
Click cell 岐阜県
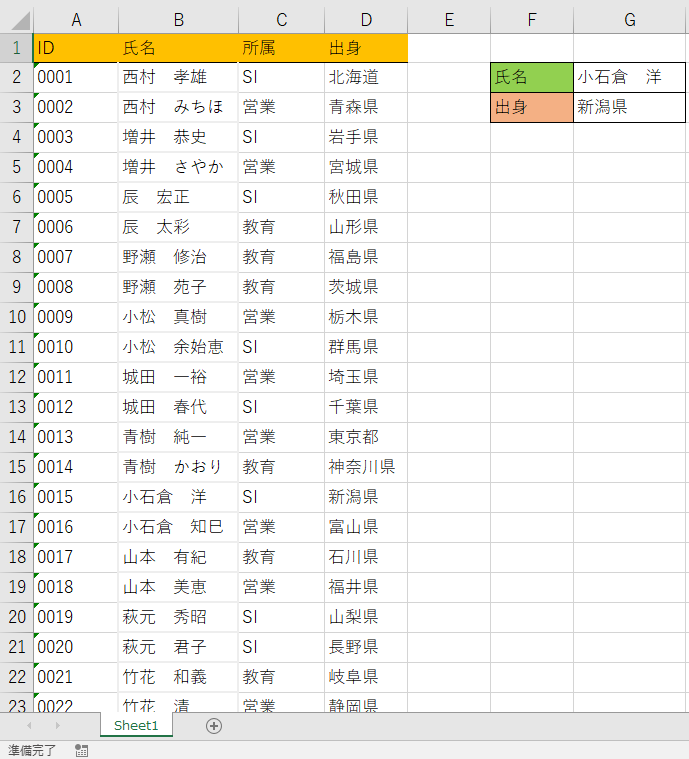click(x=366, y=678)
